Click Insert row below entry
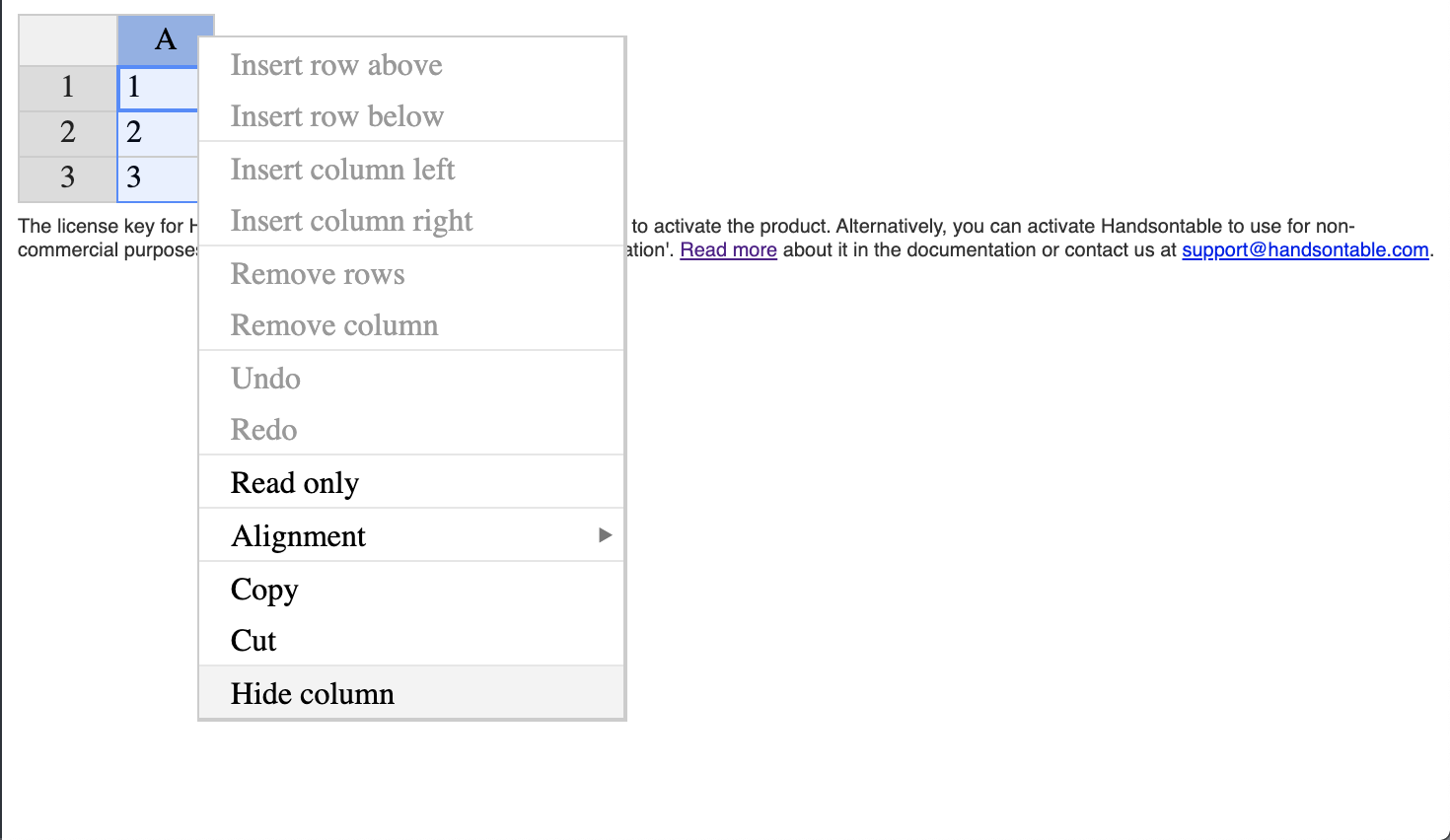1450x840 pixels. pos(411,116)
